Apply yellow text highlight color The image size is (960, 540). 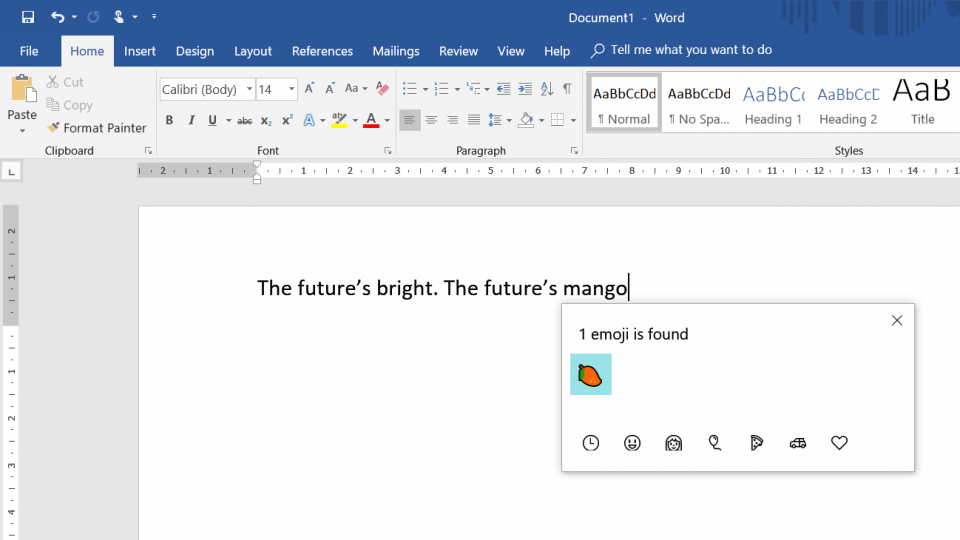[340, 120]
